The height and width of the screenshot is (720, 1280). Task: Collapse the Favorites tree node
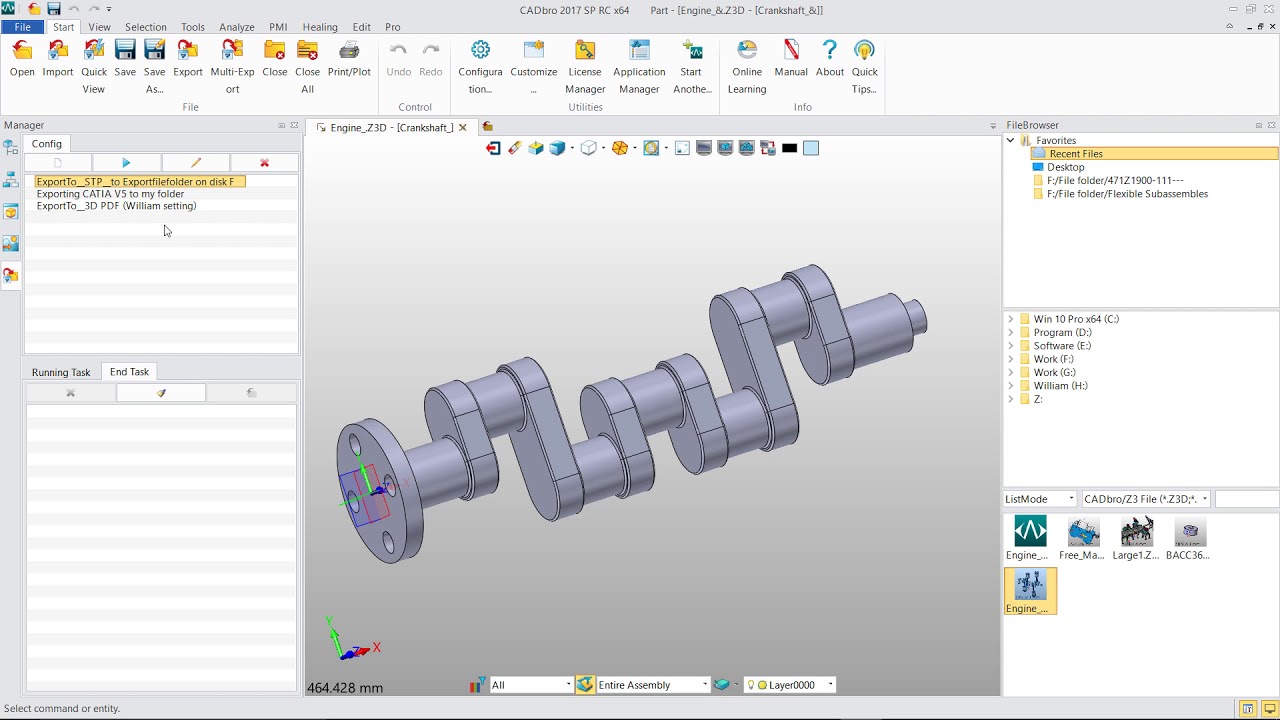pos(1010,141)
